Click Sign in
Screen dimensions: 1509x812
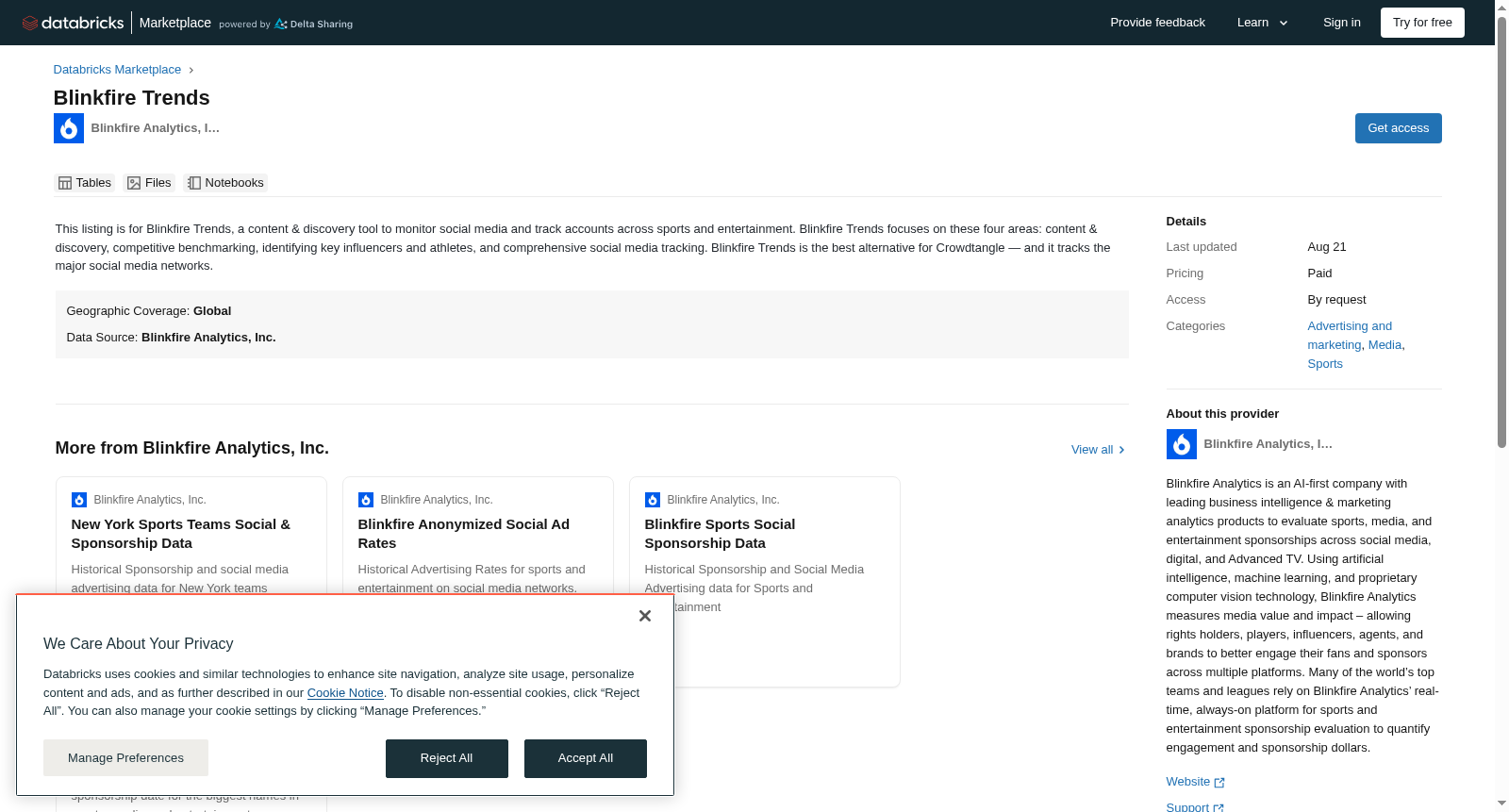coord(1341,23)
